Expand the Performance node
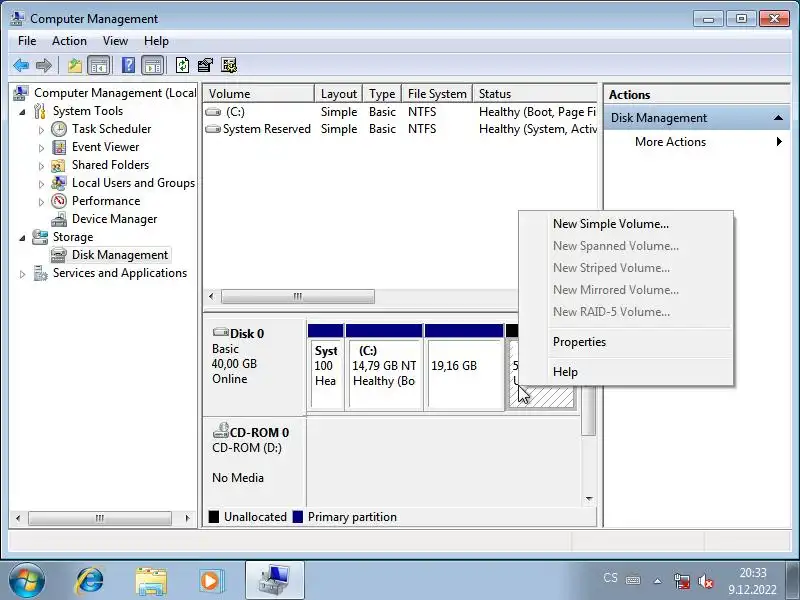 pyautogui.click(x=41, y=202)
